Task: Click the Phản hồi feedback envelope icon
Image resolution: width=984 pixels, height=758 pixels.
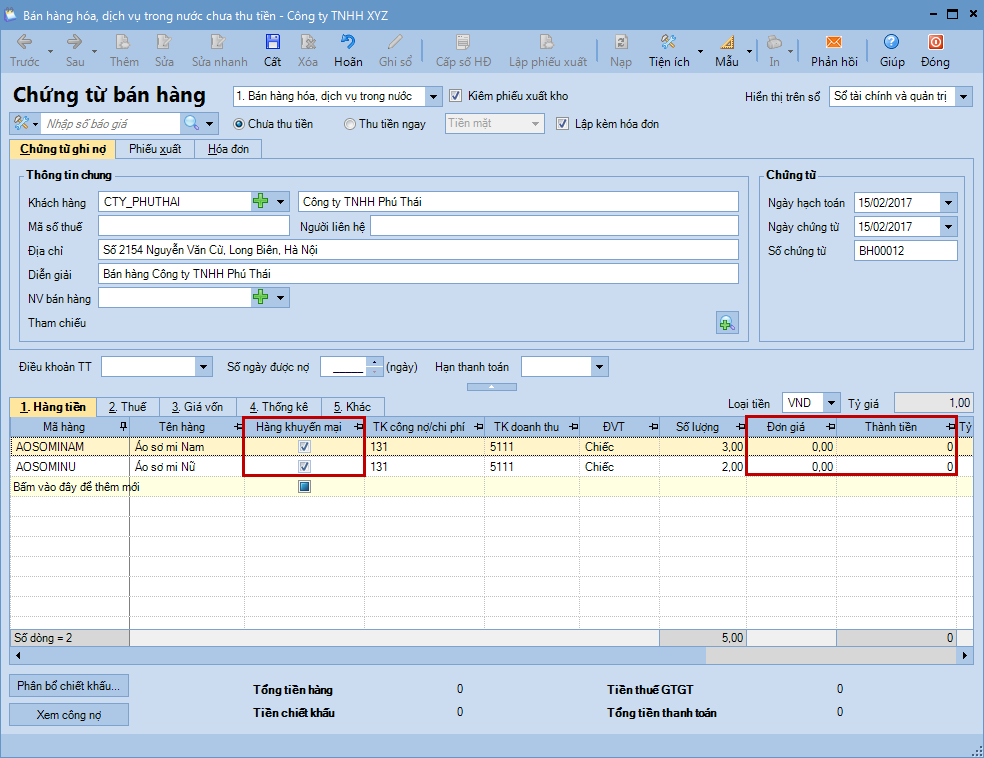Action: pos(834,43)
